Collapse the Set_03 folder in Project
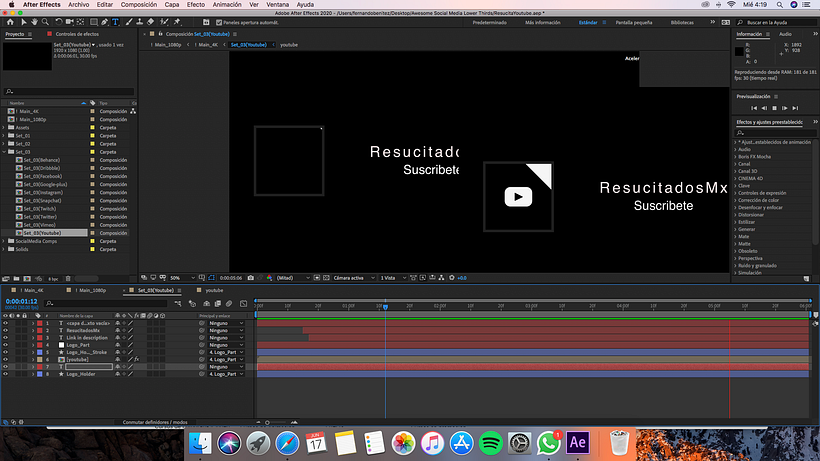 pyautogui.click(x=4, y=152)
